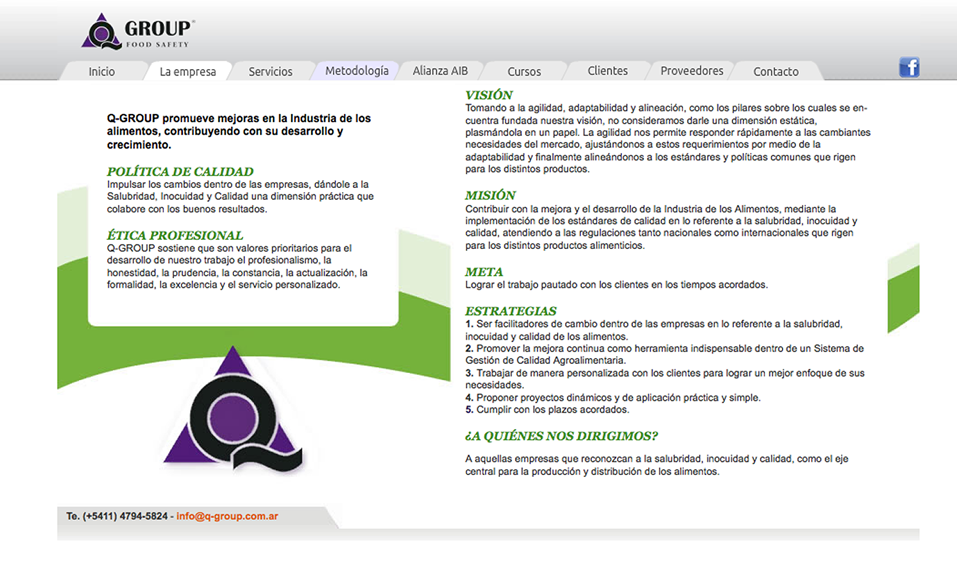Screen dimensions: 957x580
Task: Click strategy item '5. Cumplir con los plazos acordados'
Action: point(547,410)
